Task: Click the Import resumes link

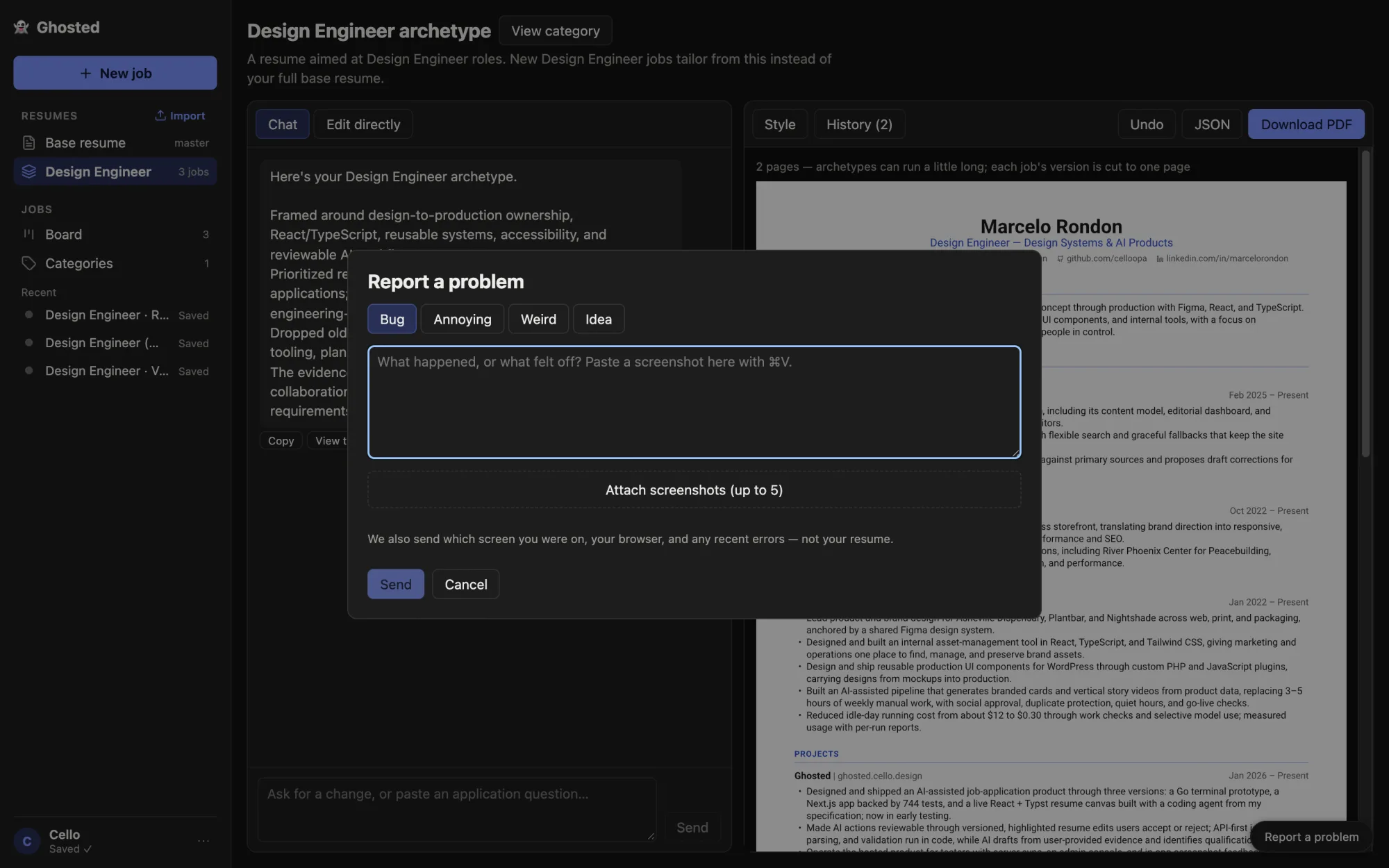Action: coord(181,115)
